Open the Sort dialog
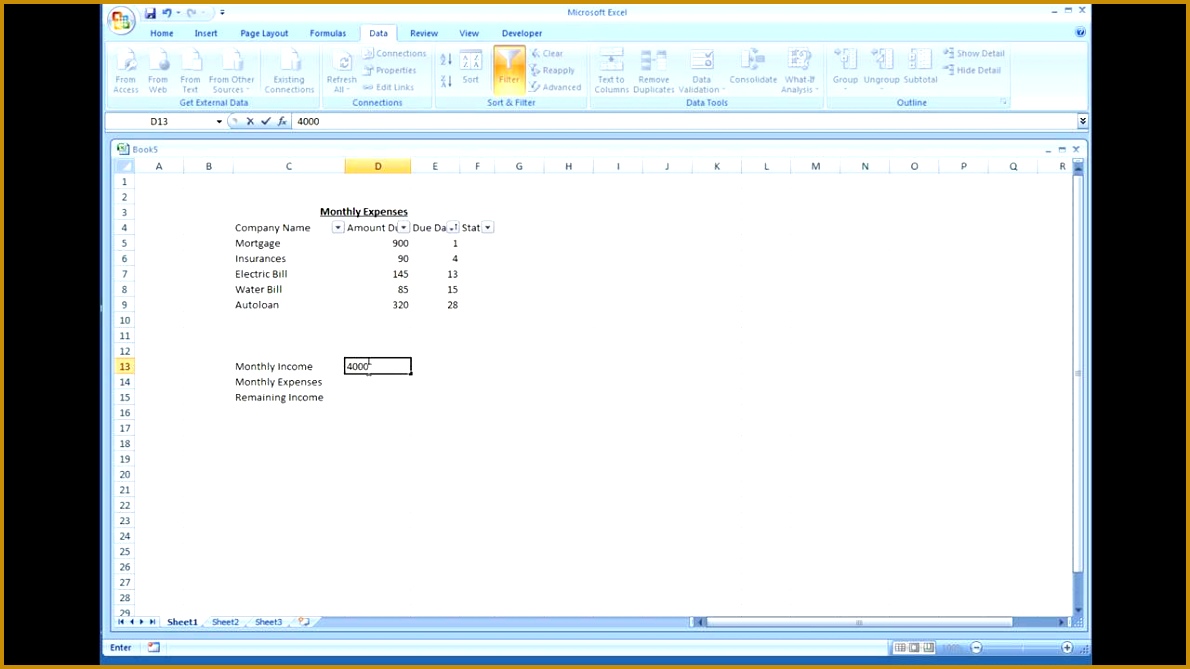 point(471,69)
